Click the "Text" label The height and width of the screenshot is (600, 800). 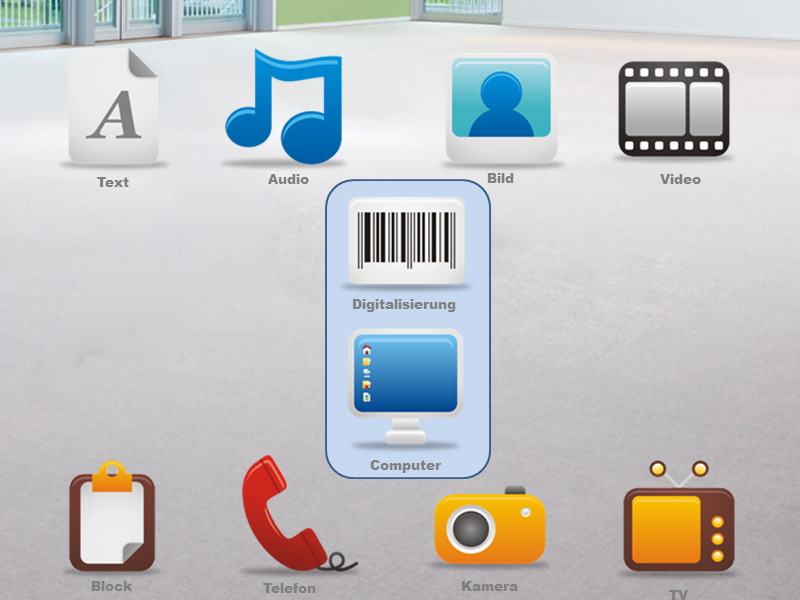pos(113,182)
